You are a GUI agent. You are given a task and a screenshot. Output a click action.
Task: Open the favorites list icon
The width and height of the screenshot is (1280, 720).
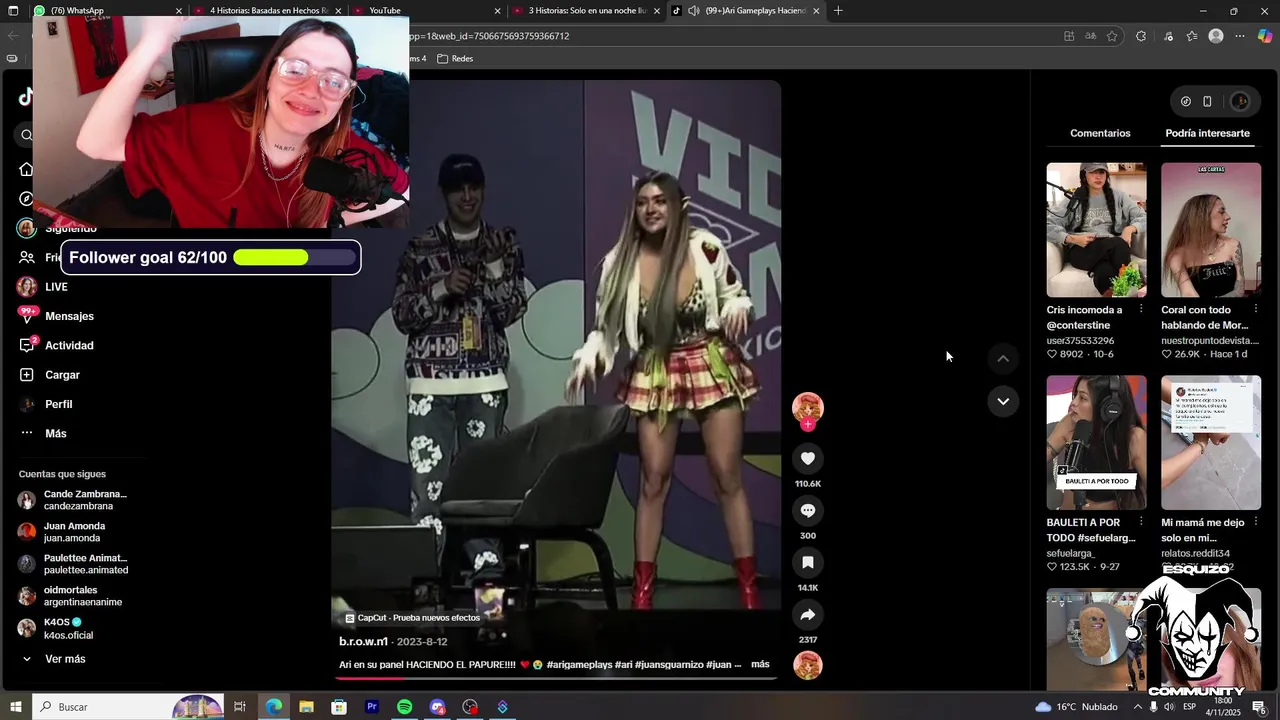pyautogui.click(x=1192, y=36)
